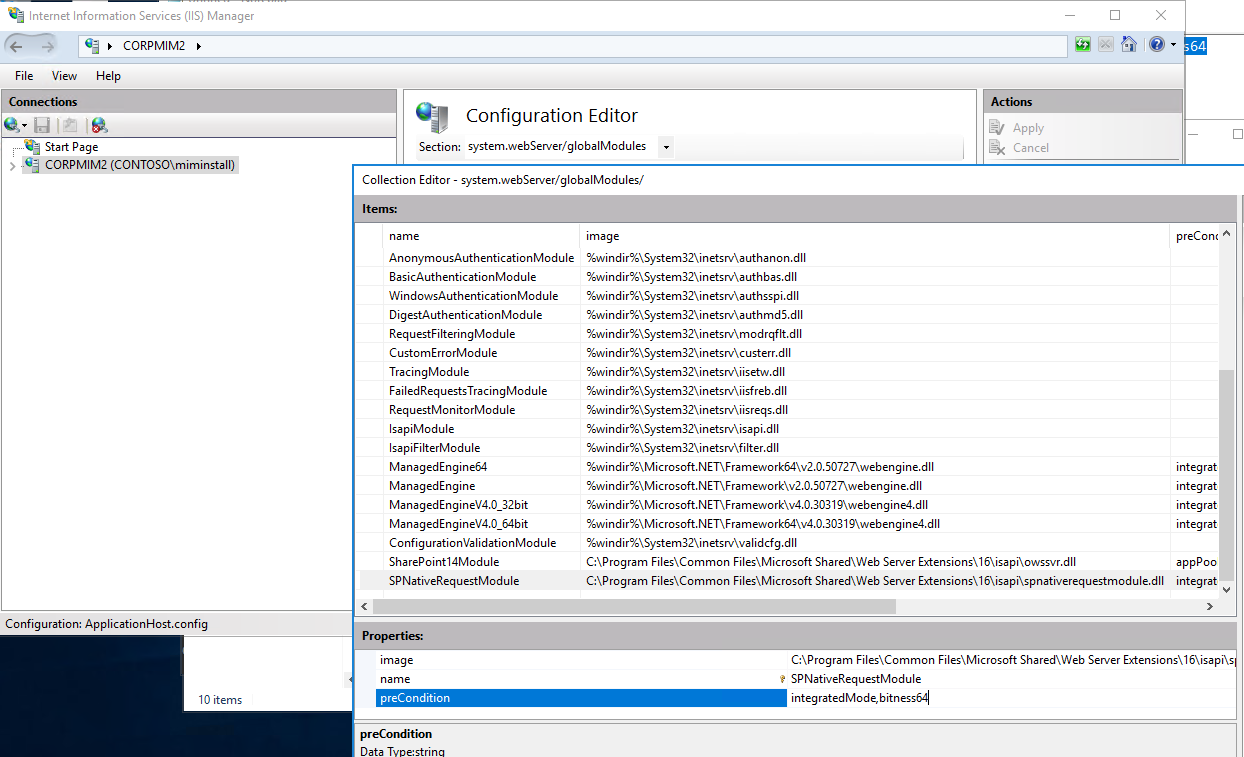The height and width of the screenshot is (757, 1244).
Task: Open dropdown arrow beside the Help icon
Action: click(x=1174, y=45)
